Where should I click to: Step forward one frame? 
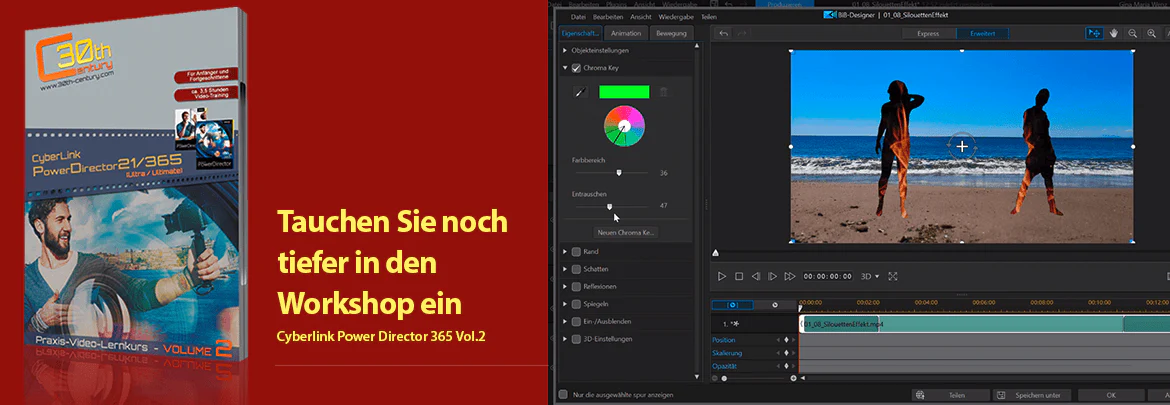coord(772,276)
